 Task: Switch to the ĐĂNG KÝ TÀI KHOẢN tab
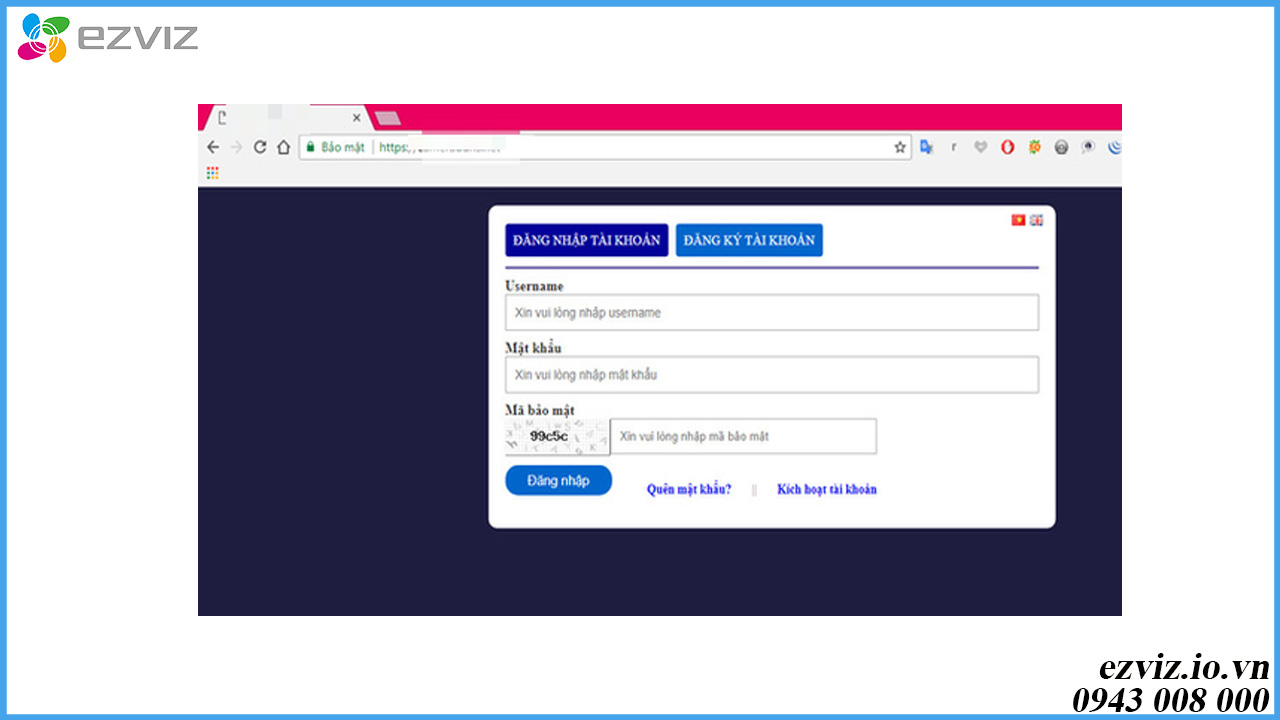click(x=749, y=240)
